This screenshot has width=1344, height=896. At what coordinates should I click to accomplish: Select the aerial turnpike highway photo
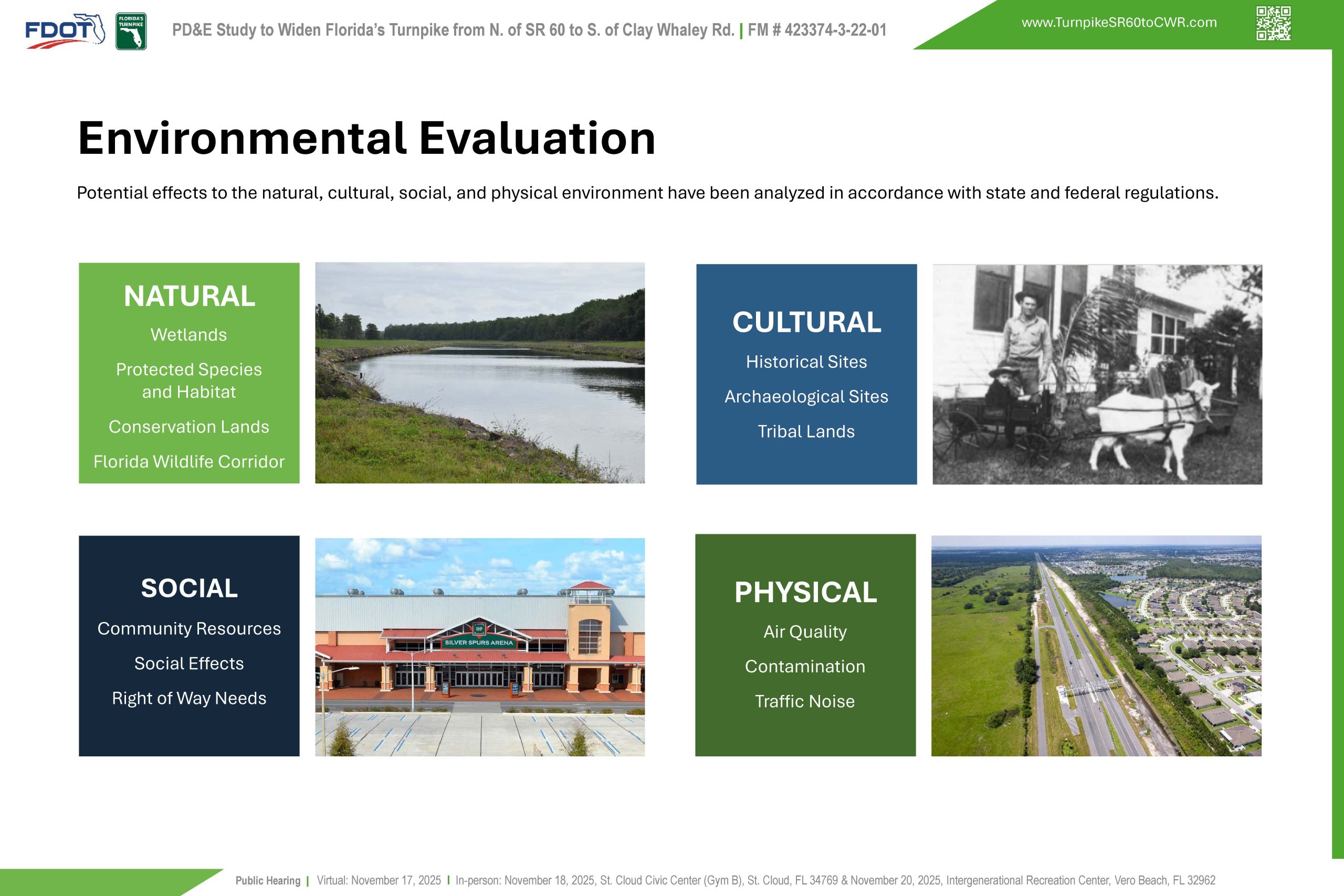tap(1096, 646)
